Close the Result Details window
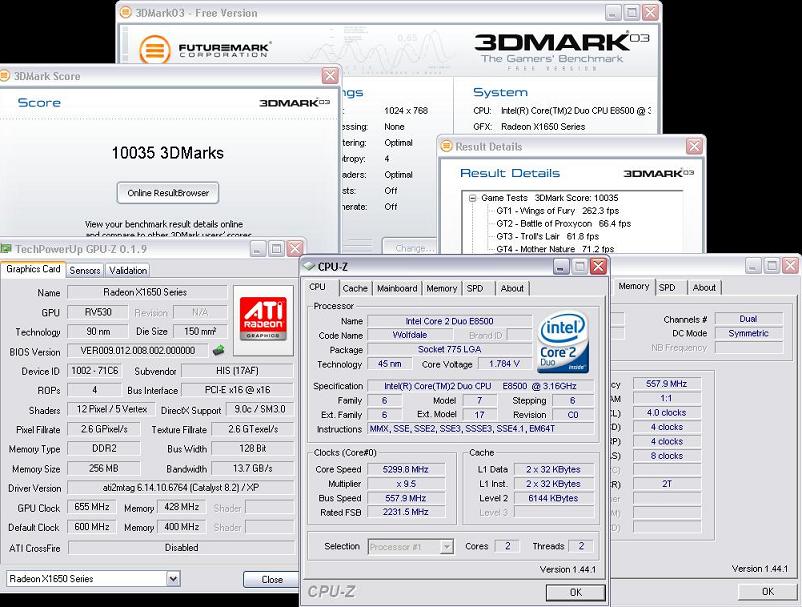 click(694, 146)
